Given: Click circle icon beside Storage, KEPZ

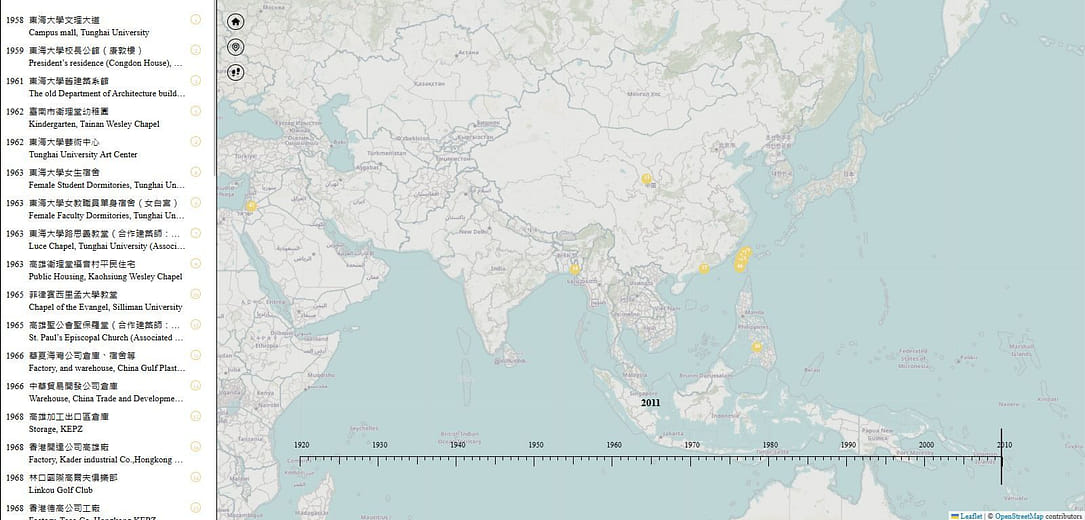Looking at the screenshot, I should [x=196, y=416].
